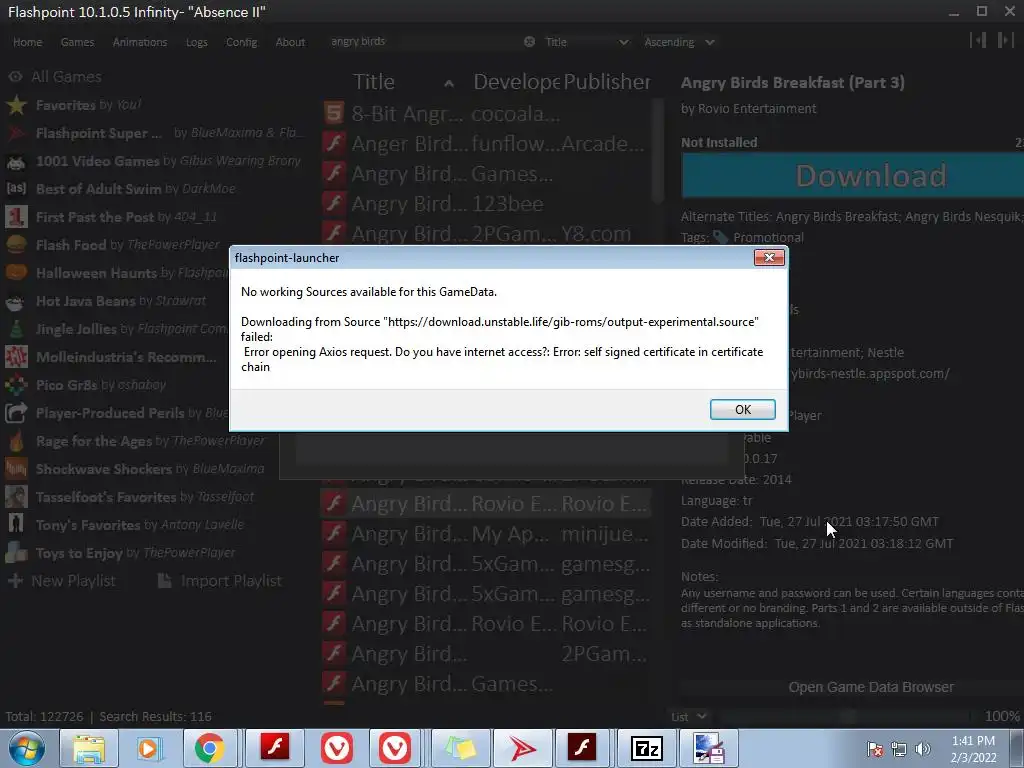Open the taskbar clock showing 1:41 PM
The width and height of the screenshot is (1024, 768).
[x=974, y=749]
